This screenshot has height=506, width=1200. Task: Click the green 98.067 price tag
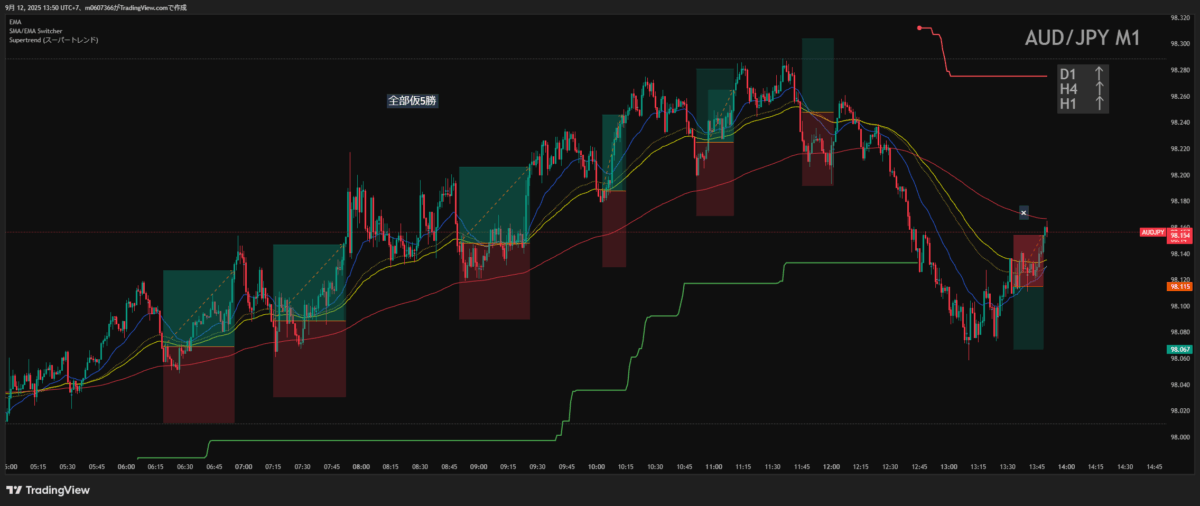(x=1179, y=350)
